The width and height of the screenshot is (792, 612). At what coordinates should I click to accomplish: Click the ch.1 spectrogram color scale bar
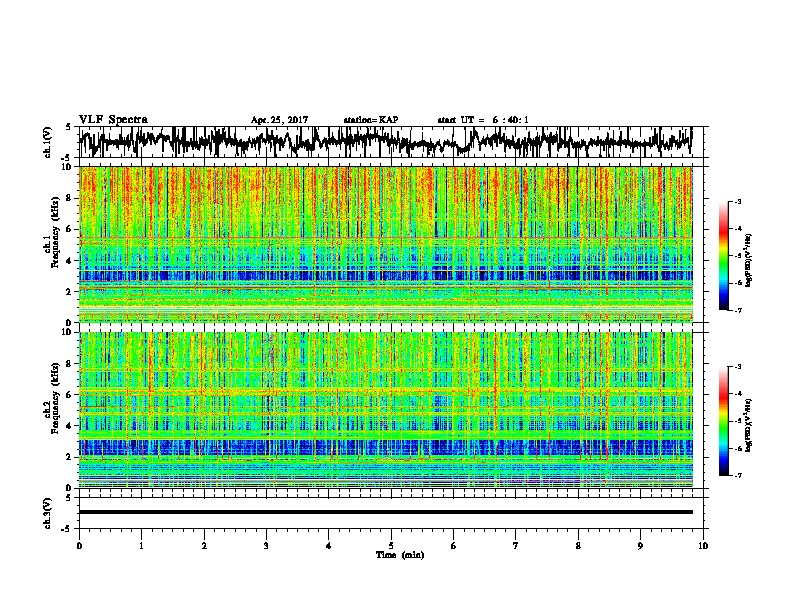[x=723, y=256]
